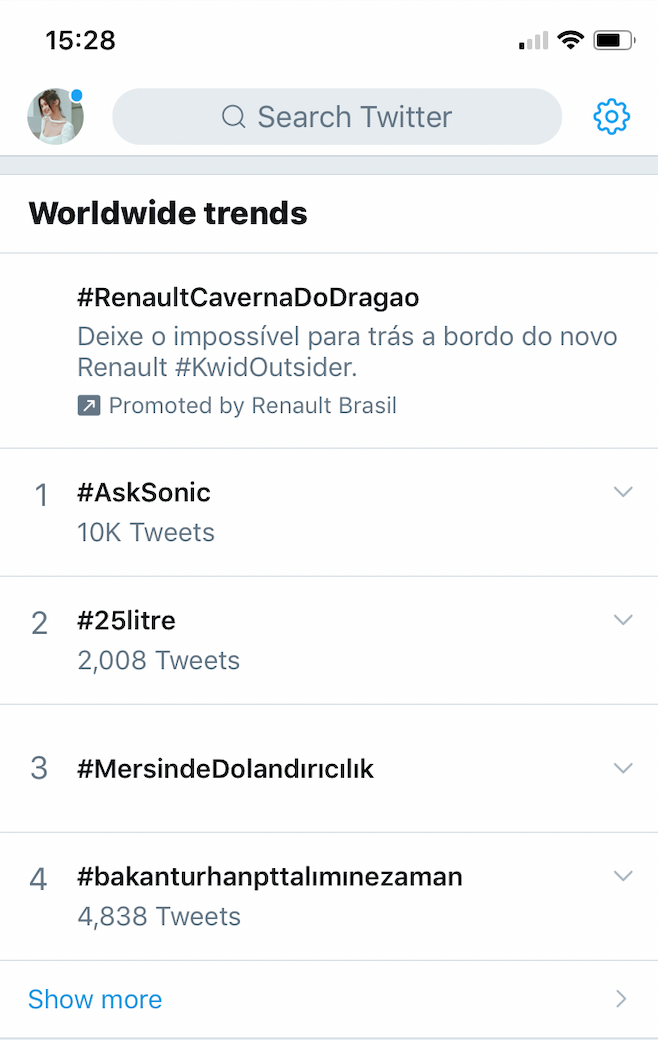View the #MersindeDolandırıcılık trend
Viewport: 658px width, 1040px height.
225,769
